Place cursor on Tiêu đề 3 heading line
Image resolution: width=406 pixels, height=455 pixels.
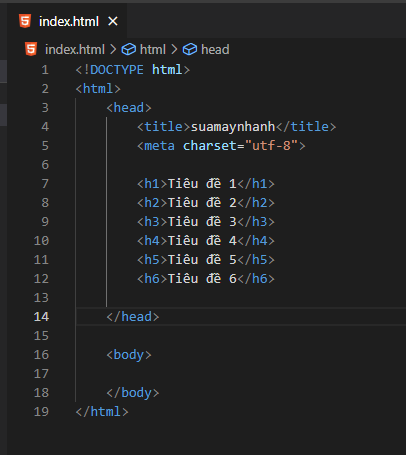click(206, 222)
